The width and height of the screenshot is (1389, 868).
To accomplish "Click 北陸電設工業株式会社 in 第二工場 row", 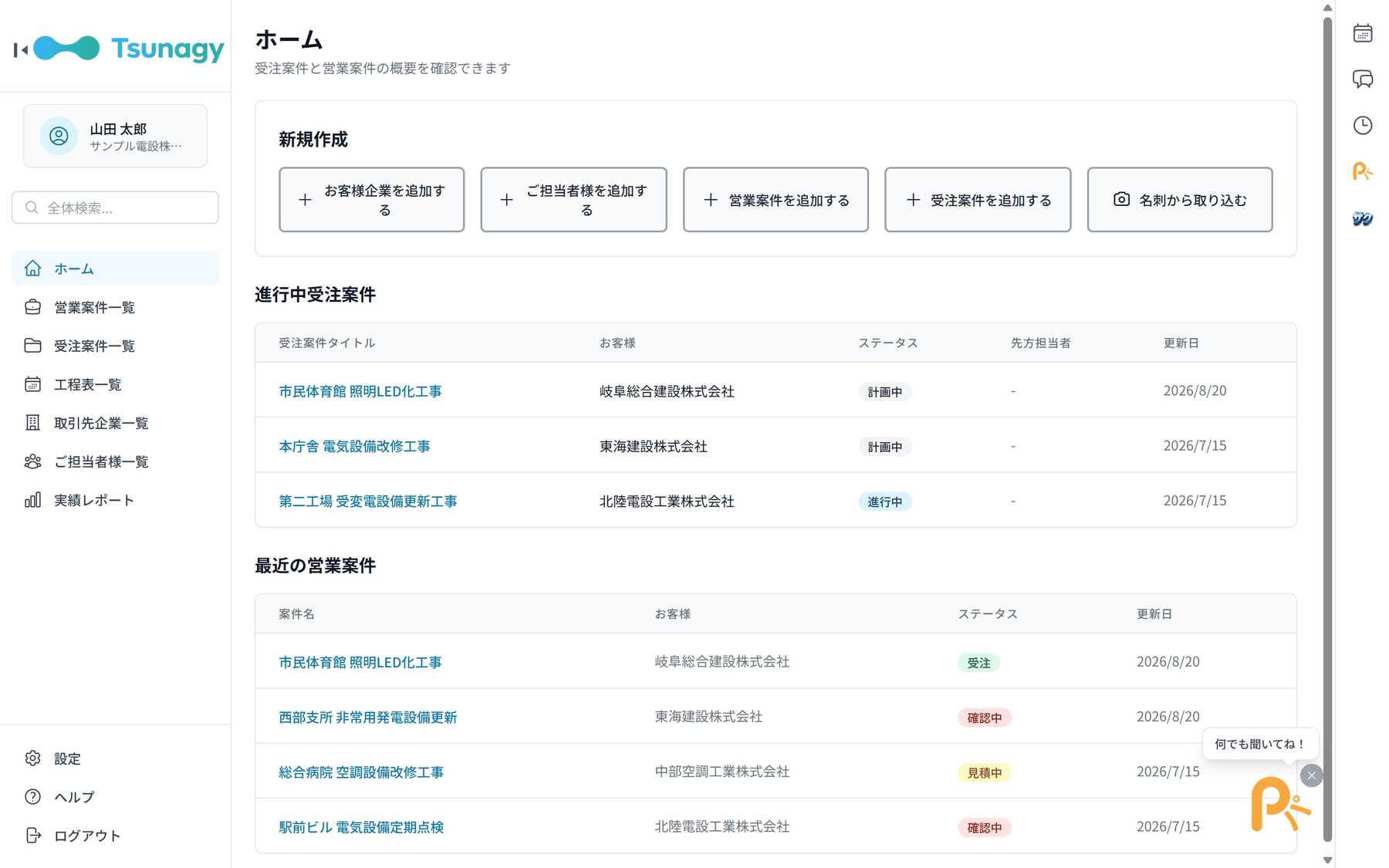I will (x=667, y=501).
